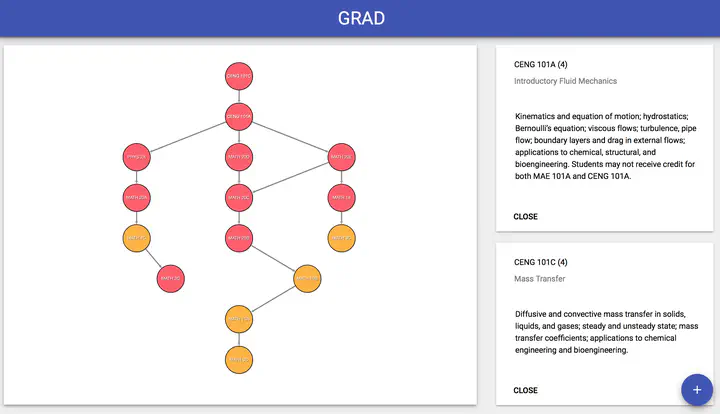Click the blue plus add button
Image resolution: width=720 pixels, height=414 pixels.
[697, 390]
